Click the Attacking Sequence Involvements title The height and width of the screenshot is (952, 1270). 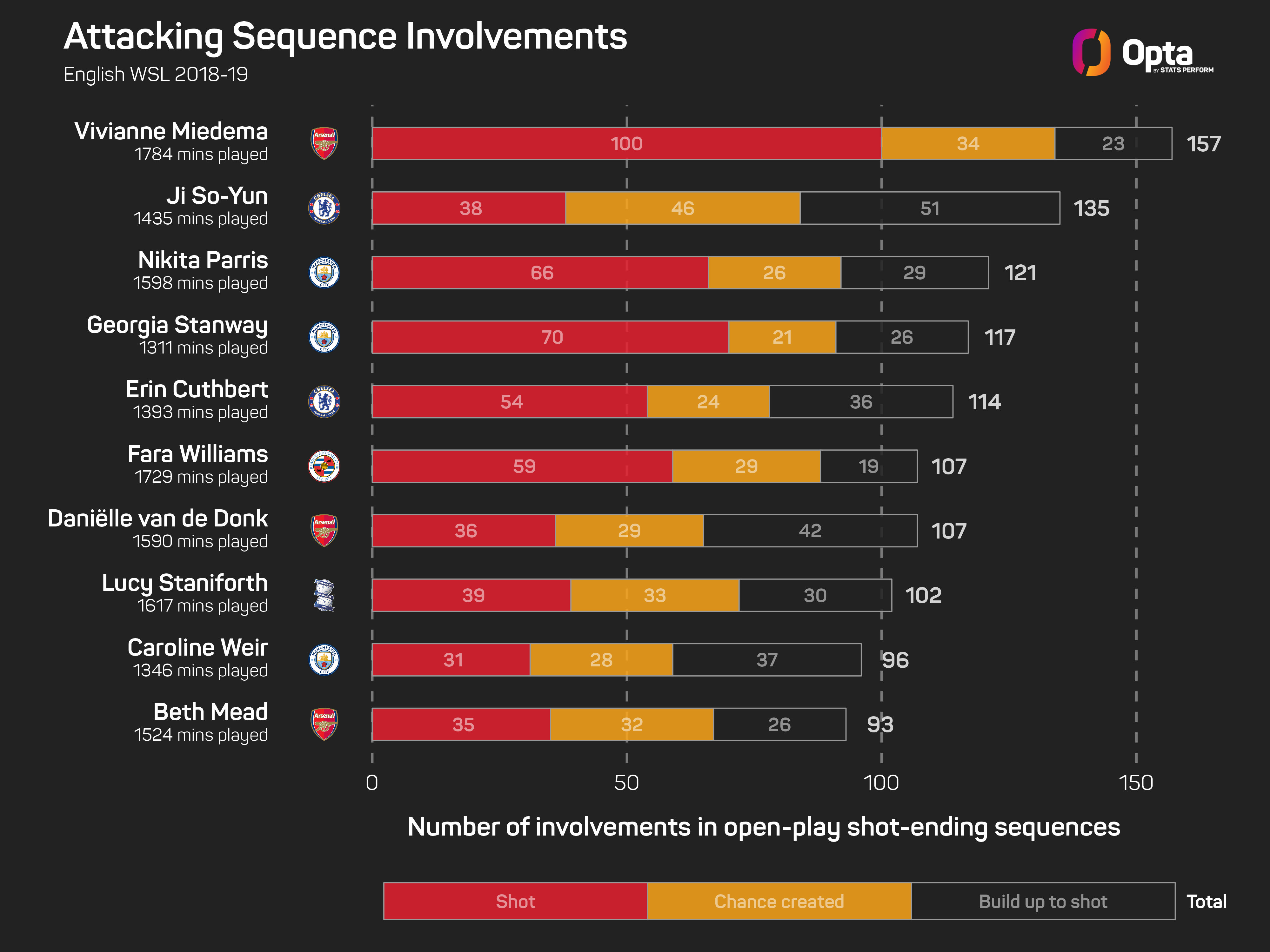[x=345, y=36]
